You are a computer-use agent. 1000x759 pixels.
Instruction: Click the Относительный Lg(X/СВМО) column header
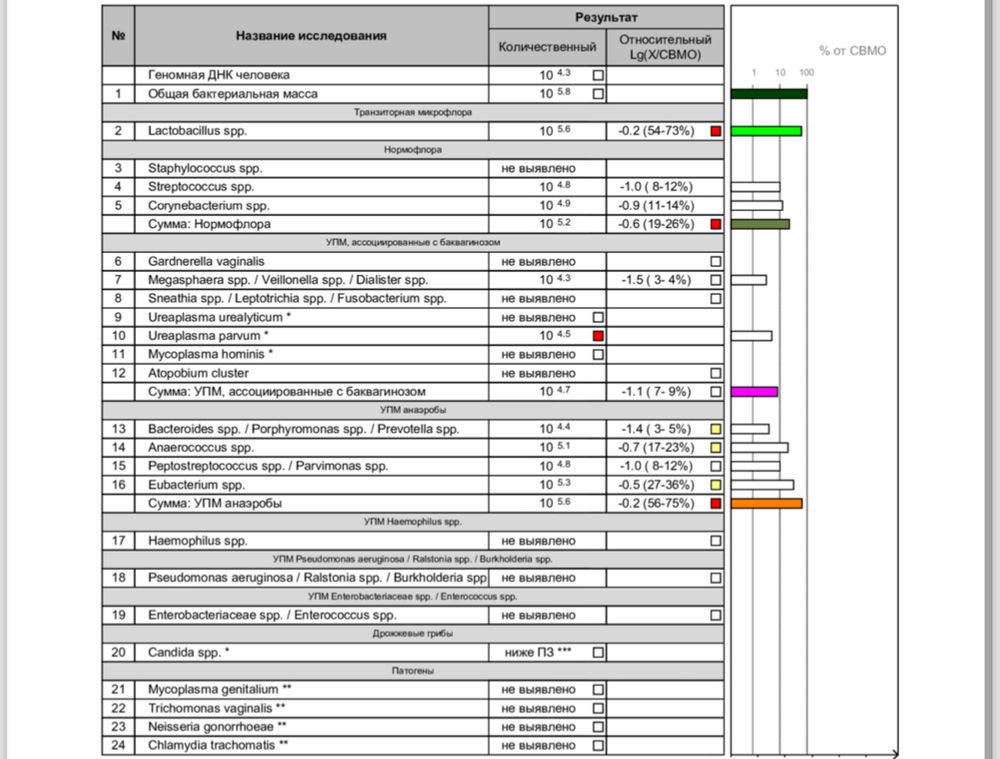click(x=665, y=47)
